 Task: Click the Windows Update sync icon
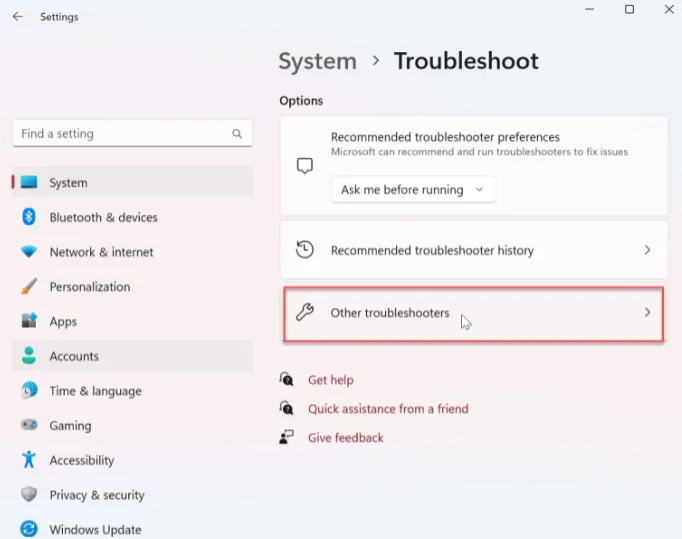[x=29, y=529]
